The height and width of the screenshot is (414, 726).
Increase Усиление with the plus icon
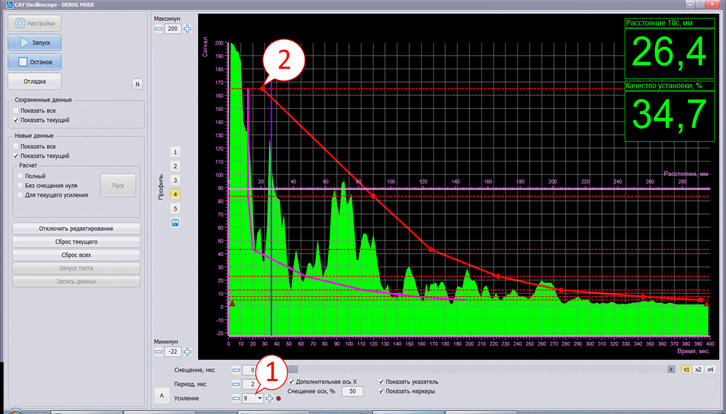click(x=269, y=398)
